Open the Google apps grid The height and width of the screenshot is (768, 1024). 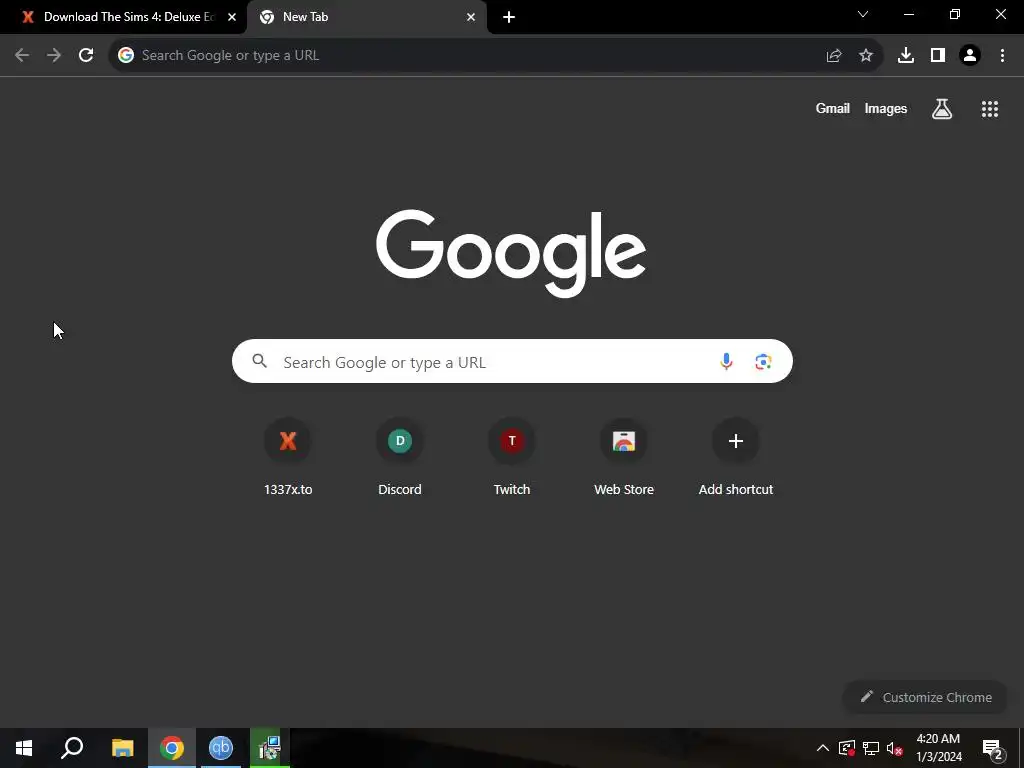tap(990, 109)
